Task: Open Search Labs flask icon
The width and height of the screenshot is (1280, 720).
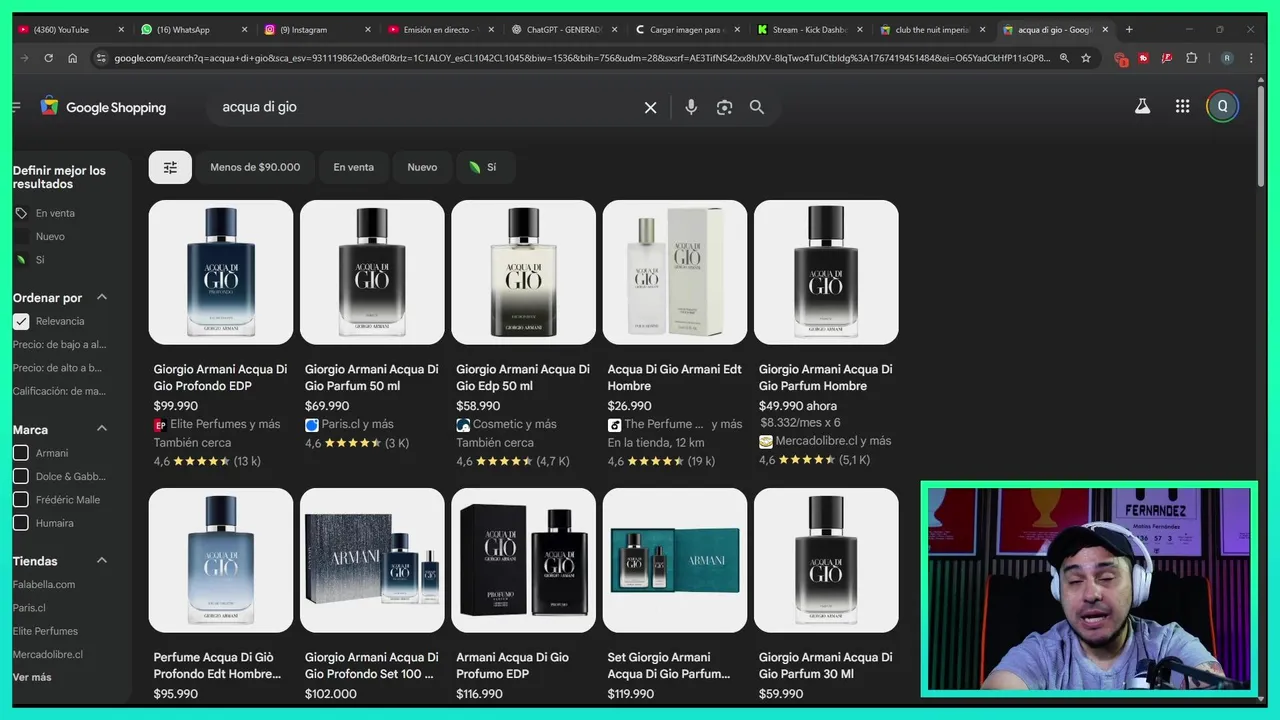Action: (1142, 106)
